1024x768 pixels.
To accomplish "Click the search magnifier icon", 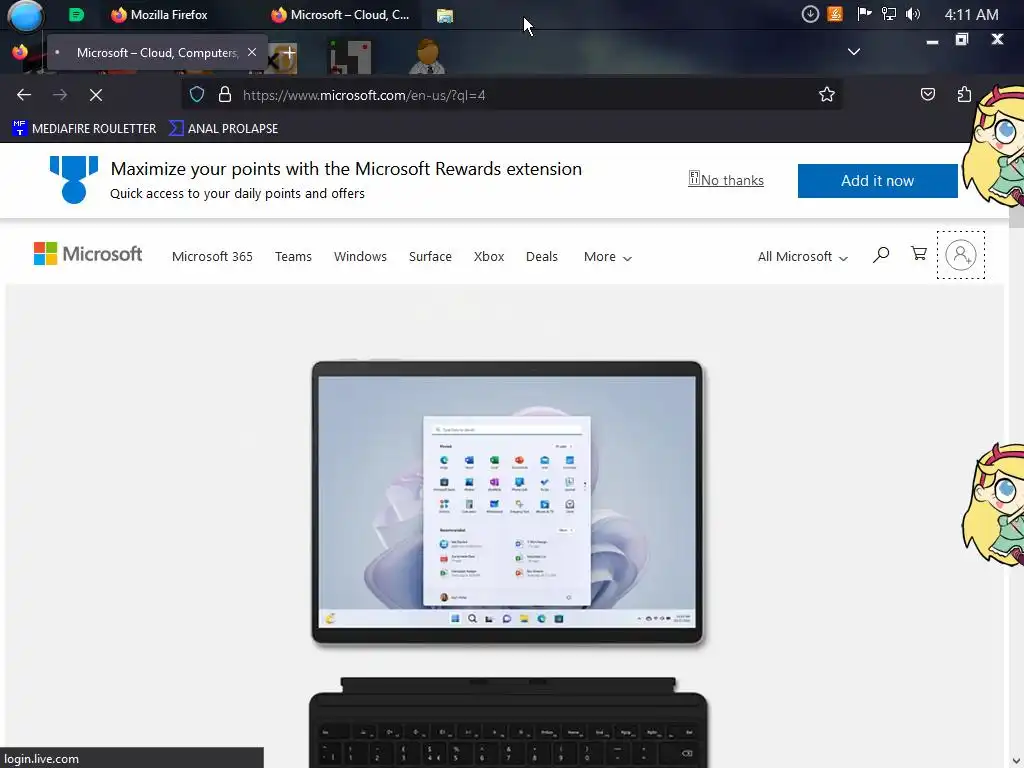I will (x=881, y=254).
